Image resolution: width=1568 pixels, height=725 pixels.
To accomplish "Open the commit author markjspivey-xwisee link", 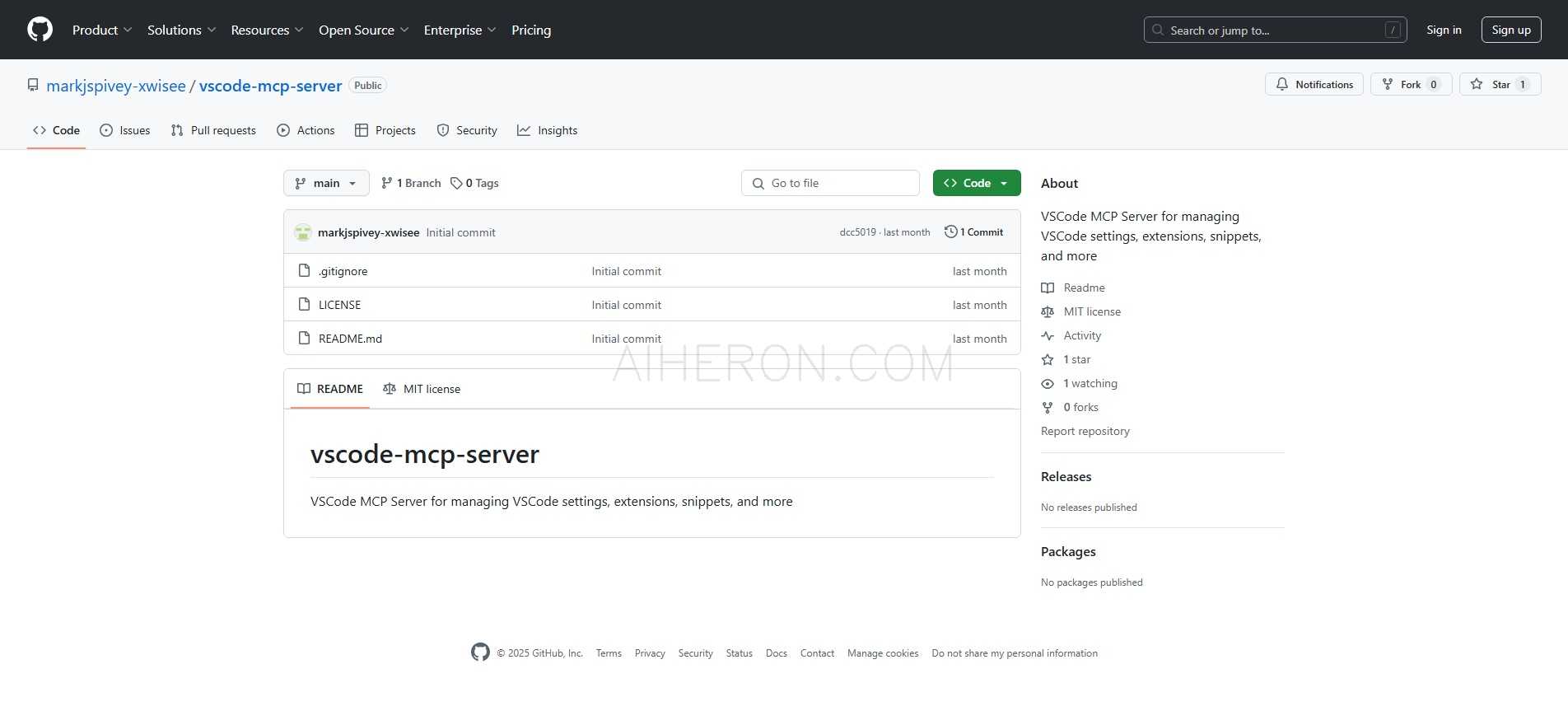I will (x=368, y=232).
